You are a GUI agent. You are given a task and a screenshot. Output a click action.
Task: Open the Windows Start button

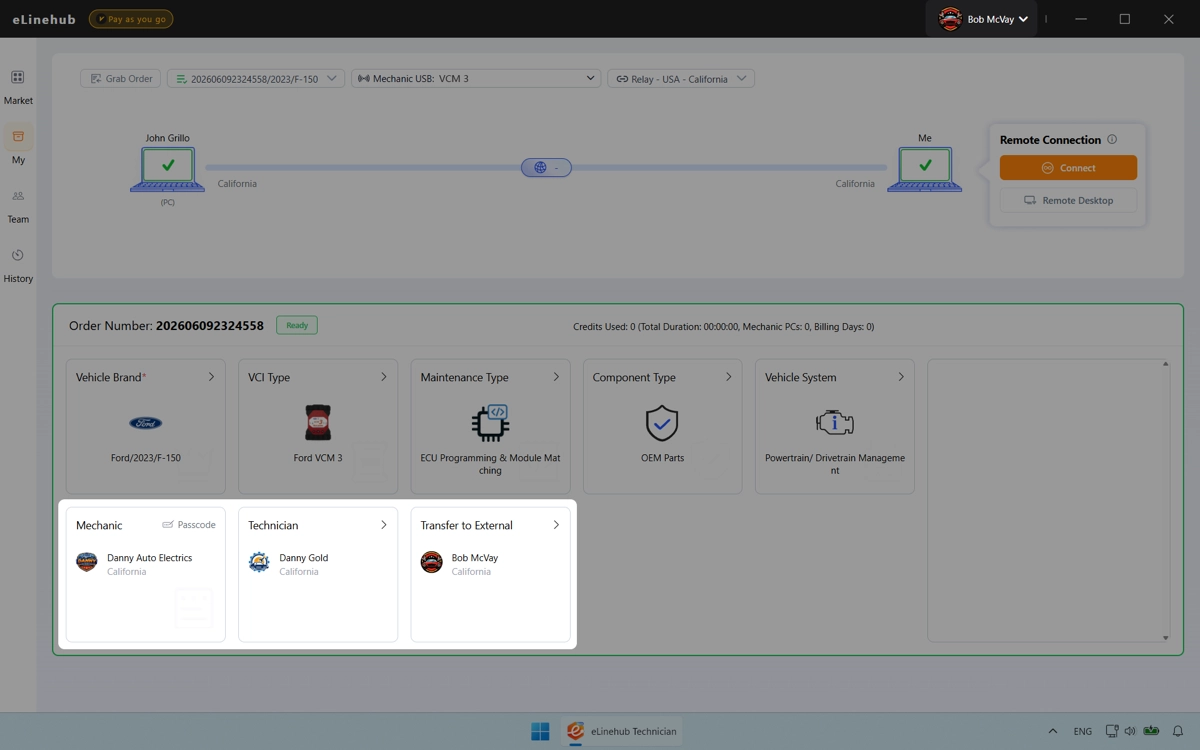click(540, 731)
